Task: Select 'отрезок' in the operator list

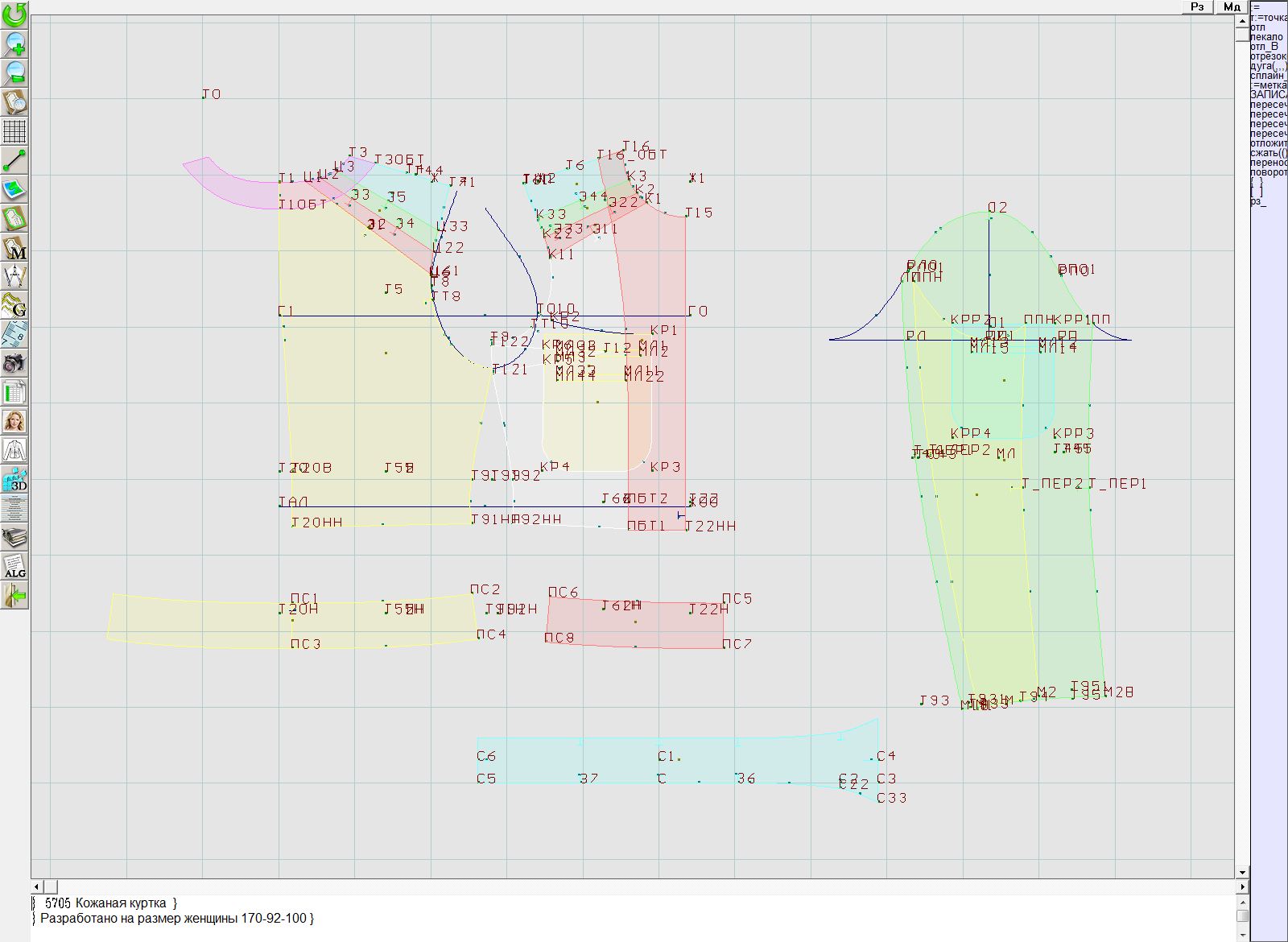Action: pyautogui.click(x=1268, y=56)
